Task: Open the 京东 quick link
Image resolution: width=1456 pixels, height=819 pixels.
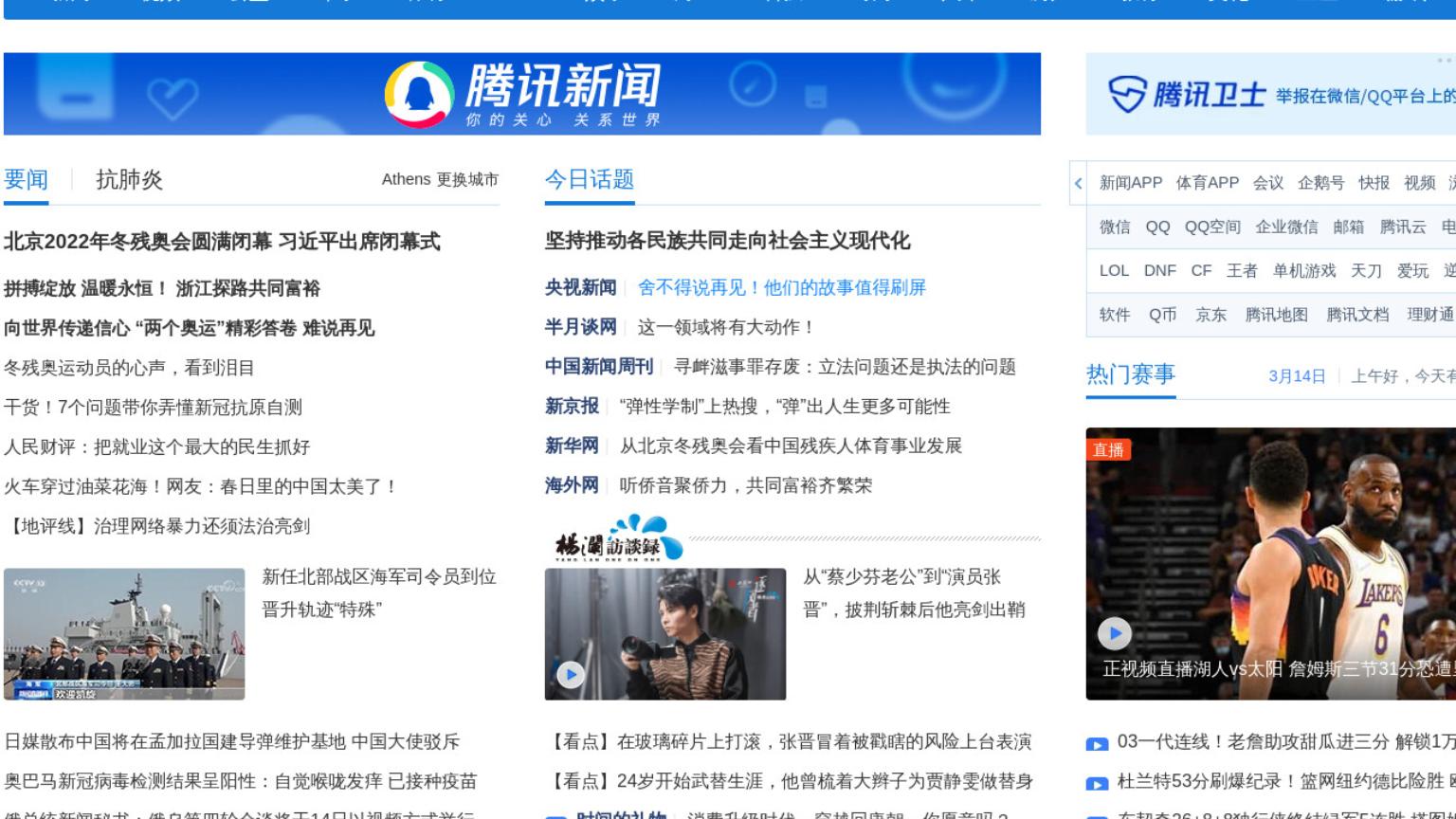Action: click(1210, 315)
